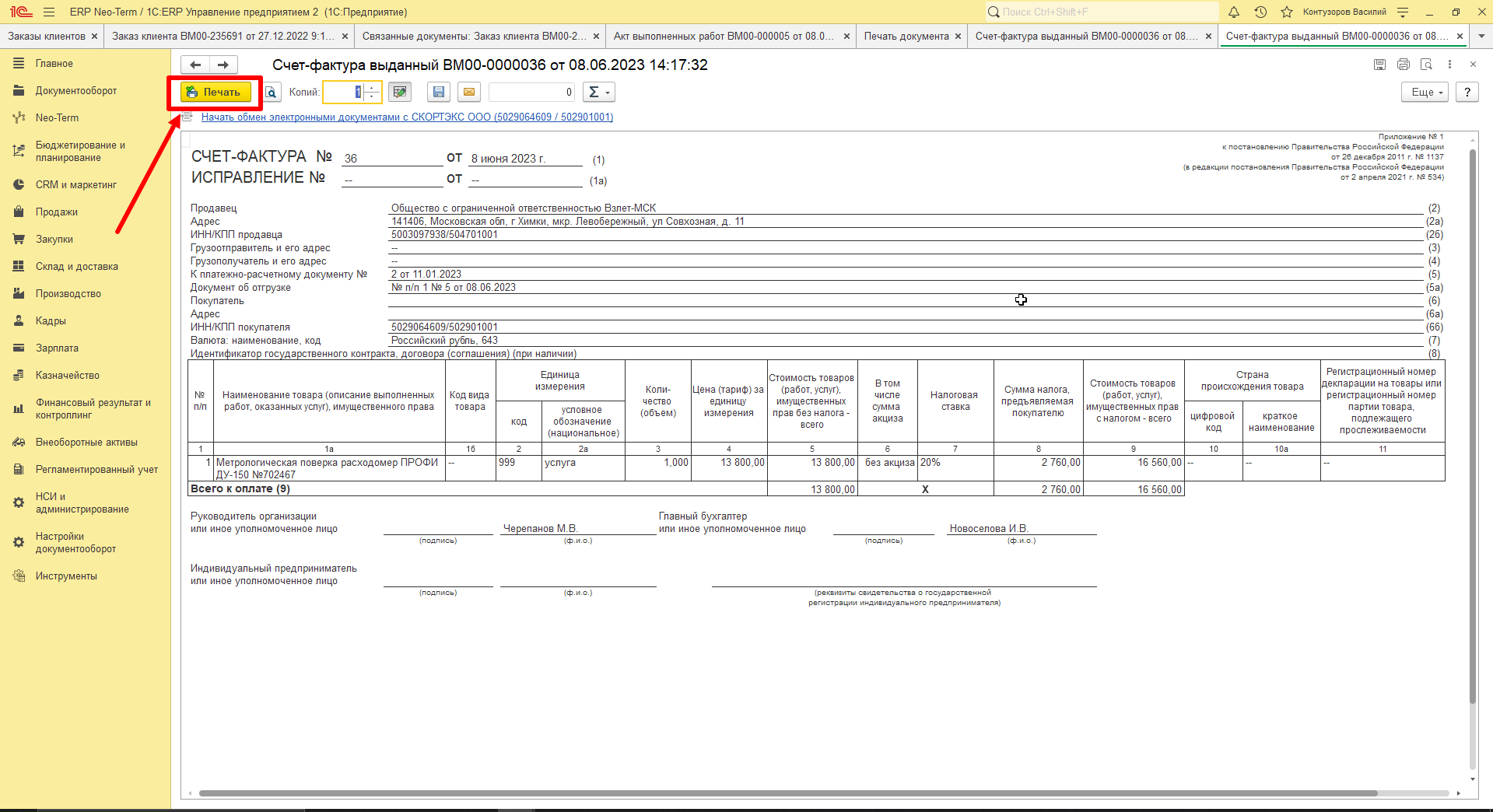The height and width of the screenshot is (812, 1493).
Task: Click the yellow Печать button
Action: pyautogui.click(x=216, y=92)
